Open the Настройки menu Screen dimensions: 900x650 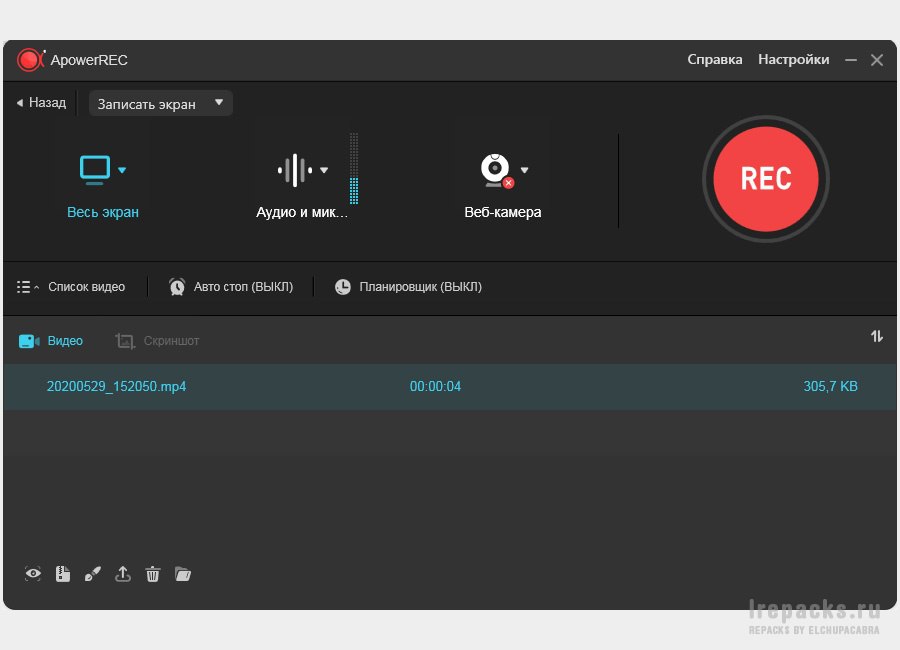click(793, 60)
